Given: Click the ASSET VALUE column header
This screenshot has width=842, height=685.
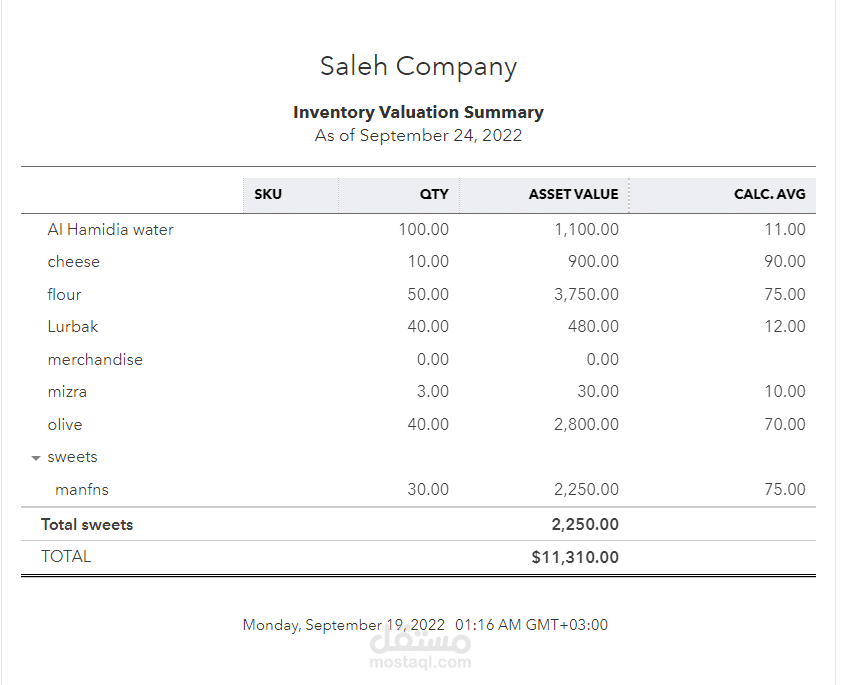Looking at the screenshot, I should pos(573,195).
